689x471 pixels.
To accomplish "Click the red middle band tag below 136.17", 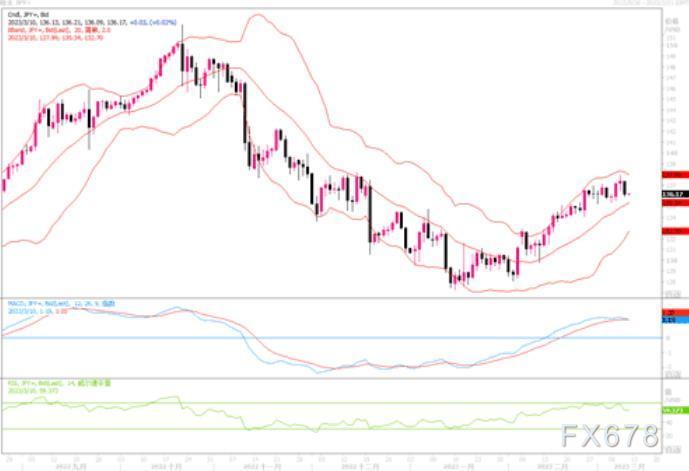I will [x=675, y=203].
